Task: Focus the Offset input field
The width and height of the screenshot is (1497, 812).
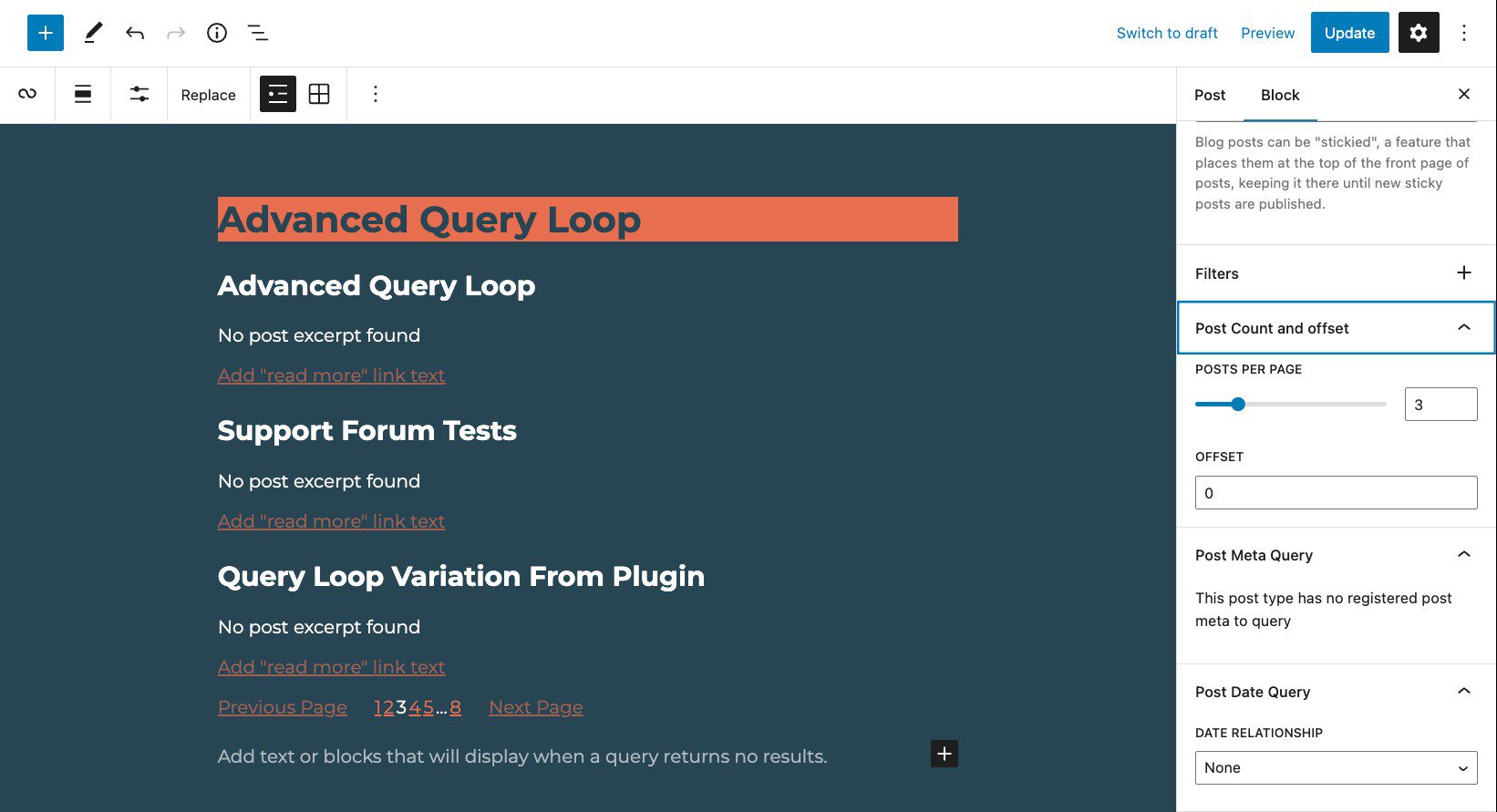Action: click(x=1337, y=493)
